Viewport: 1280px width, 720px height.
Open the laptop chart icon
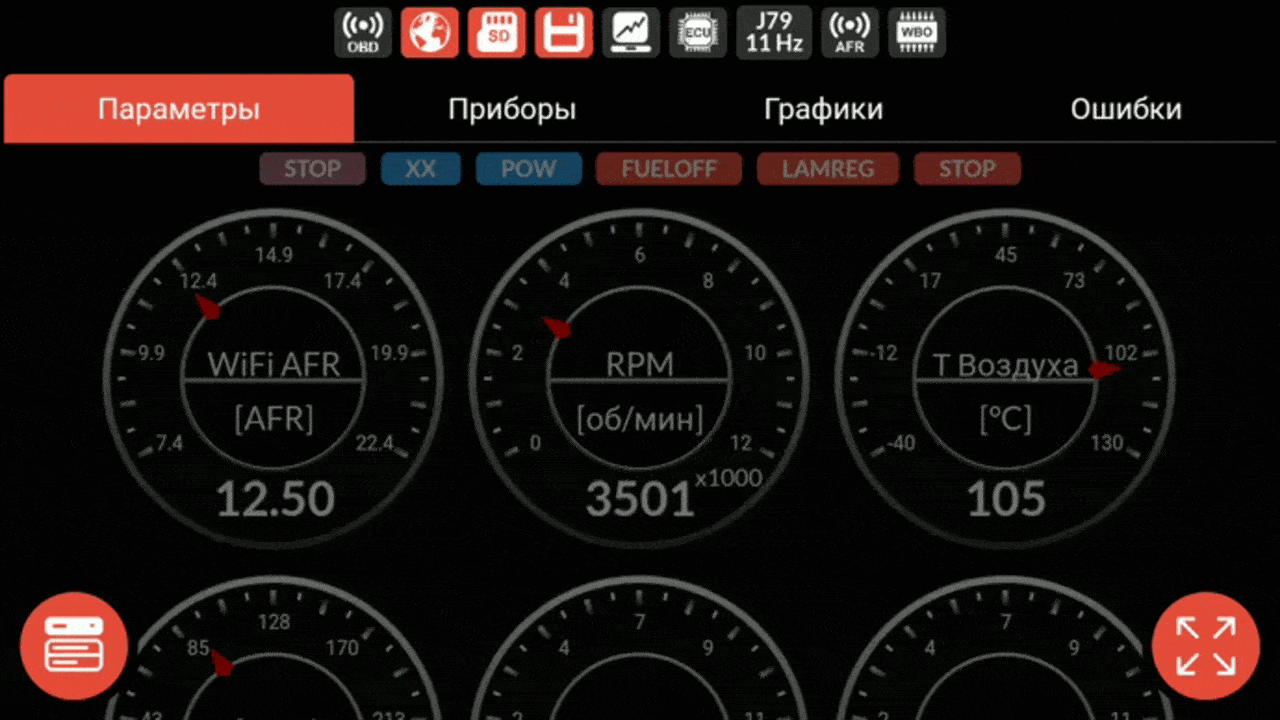click(x=631, y=33)
